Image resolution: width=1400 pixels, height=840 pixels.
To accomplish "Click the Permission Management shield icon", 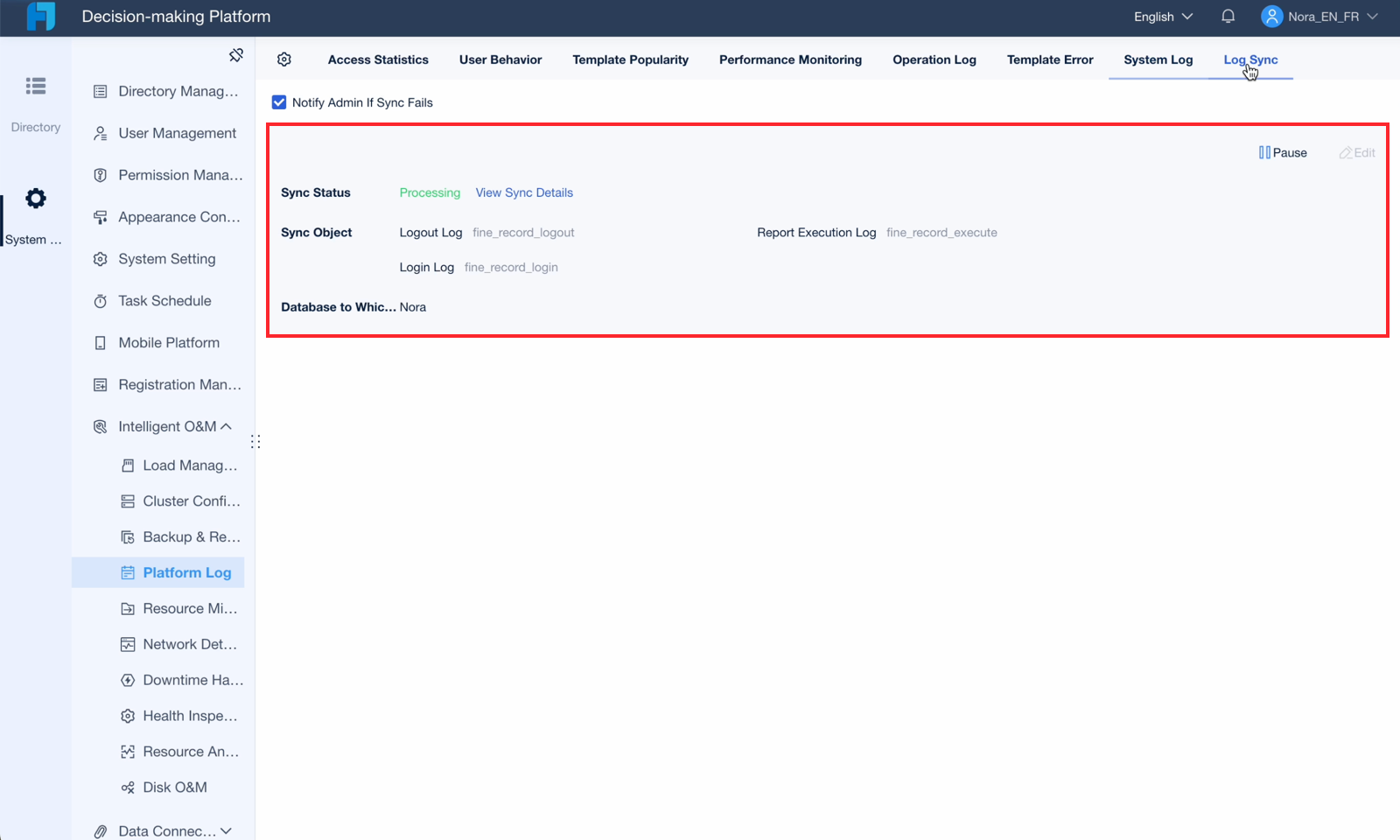I will pyautogui.click(x=101, y=175).
